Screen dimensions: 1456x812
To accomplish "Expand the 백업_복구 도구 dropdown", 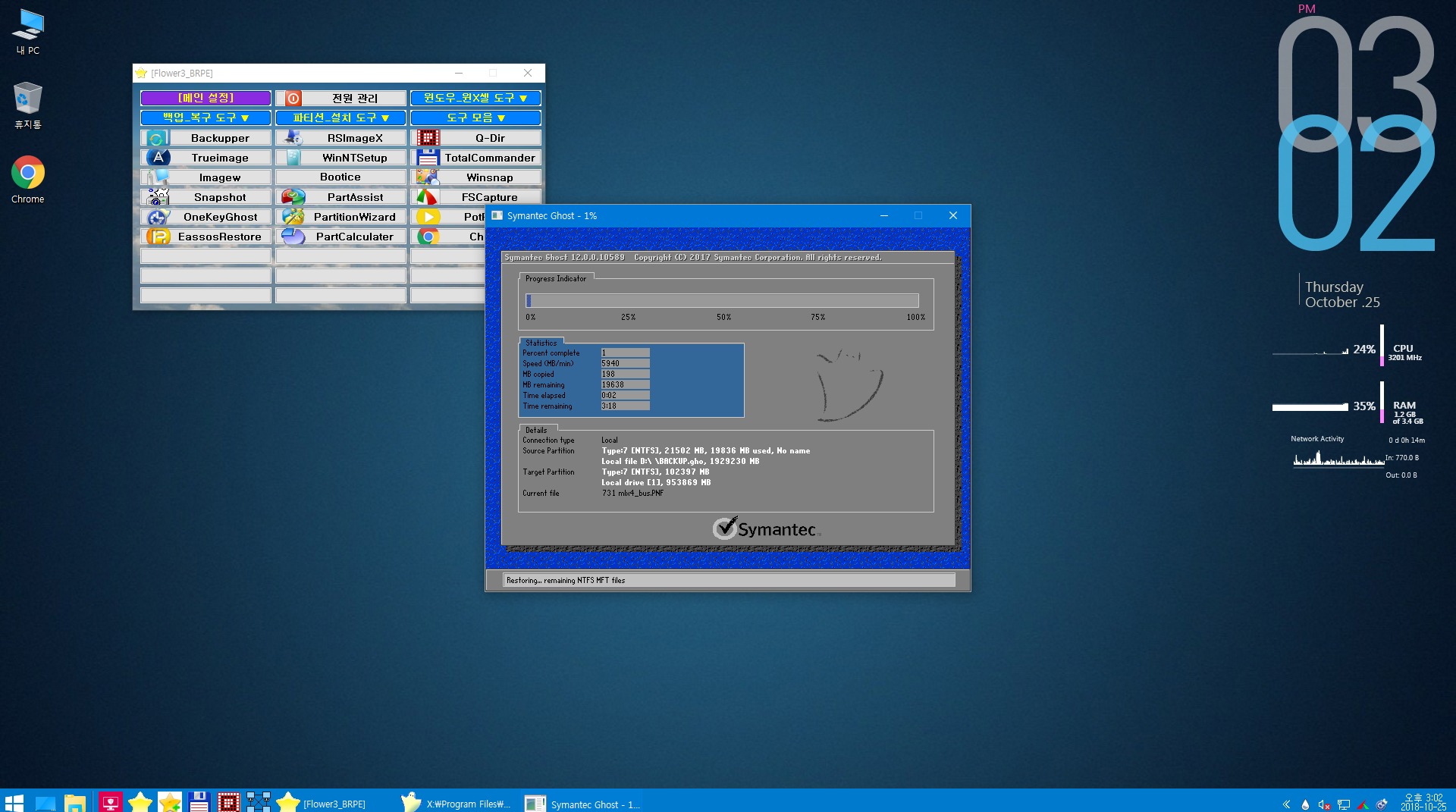I will 206,118.
